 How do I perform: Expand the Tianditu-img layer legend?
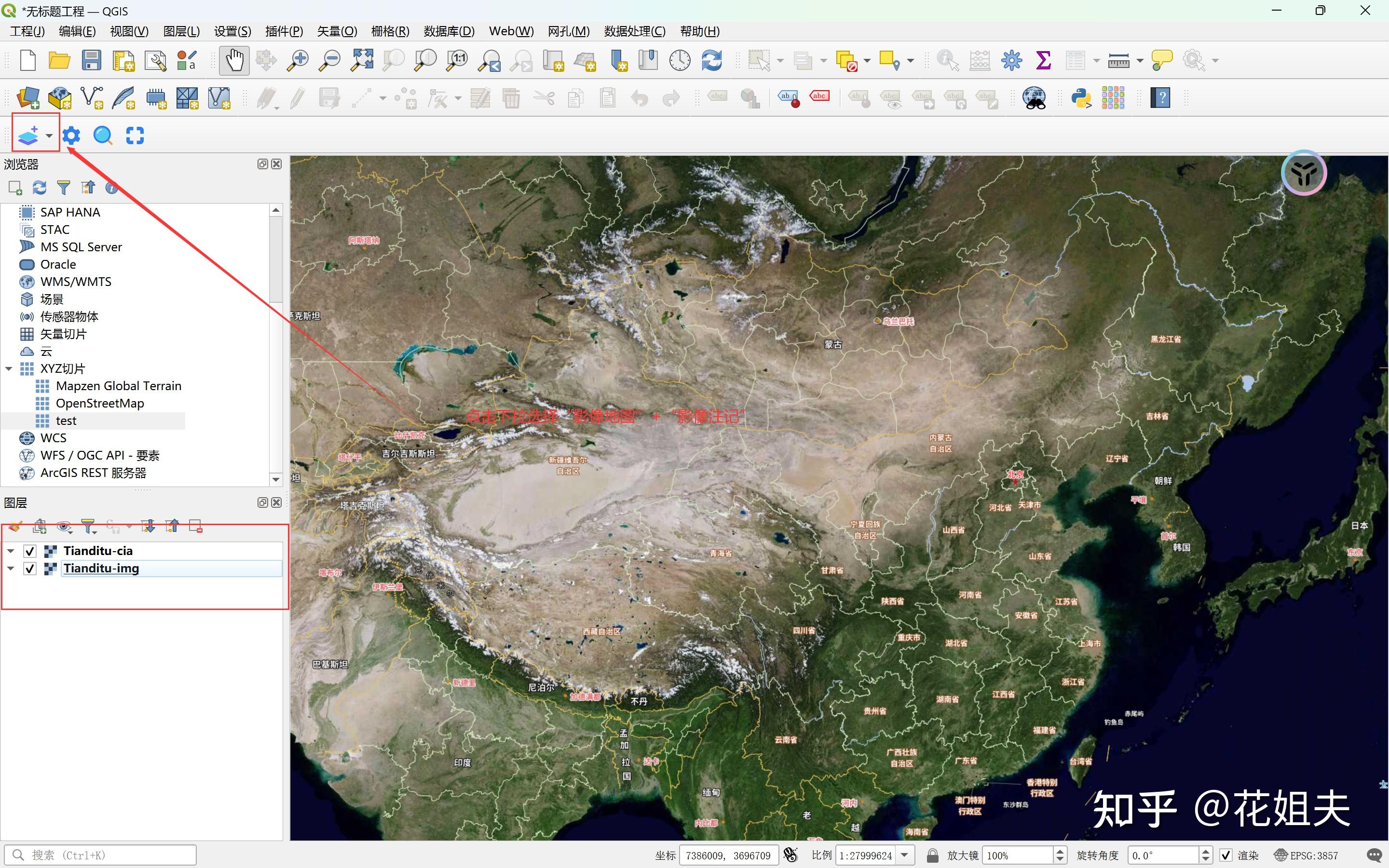[11, 569]
